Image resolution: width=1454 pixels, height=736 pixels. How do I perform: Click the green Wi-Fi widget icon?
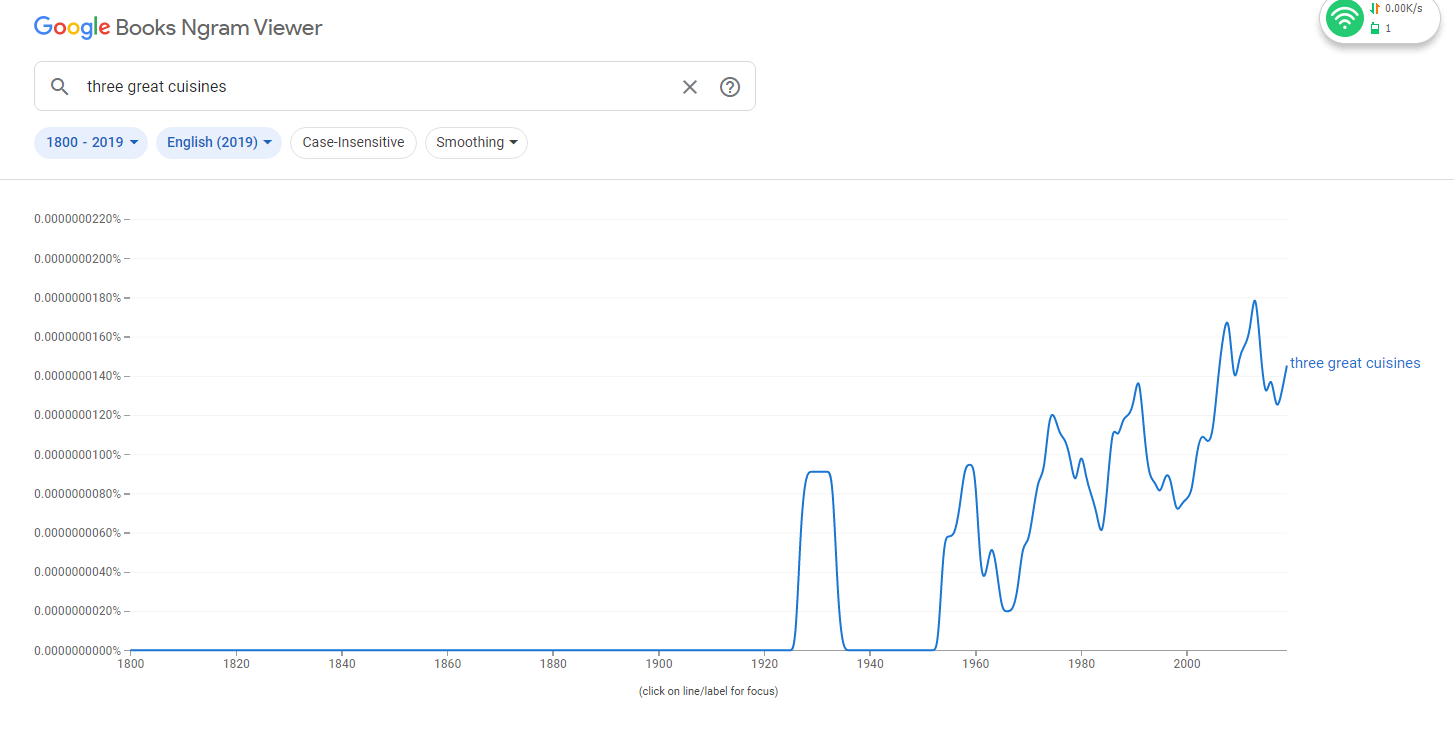click(1345, 19)
